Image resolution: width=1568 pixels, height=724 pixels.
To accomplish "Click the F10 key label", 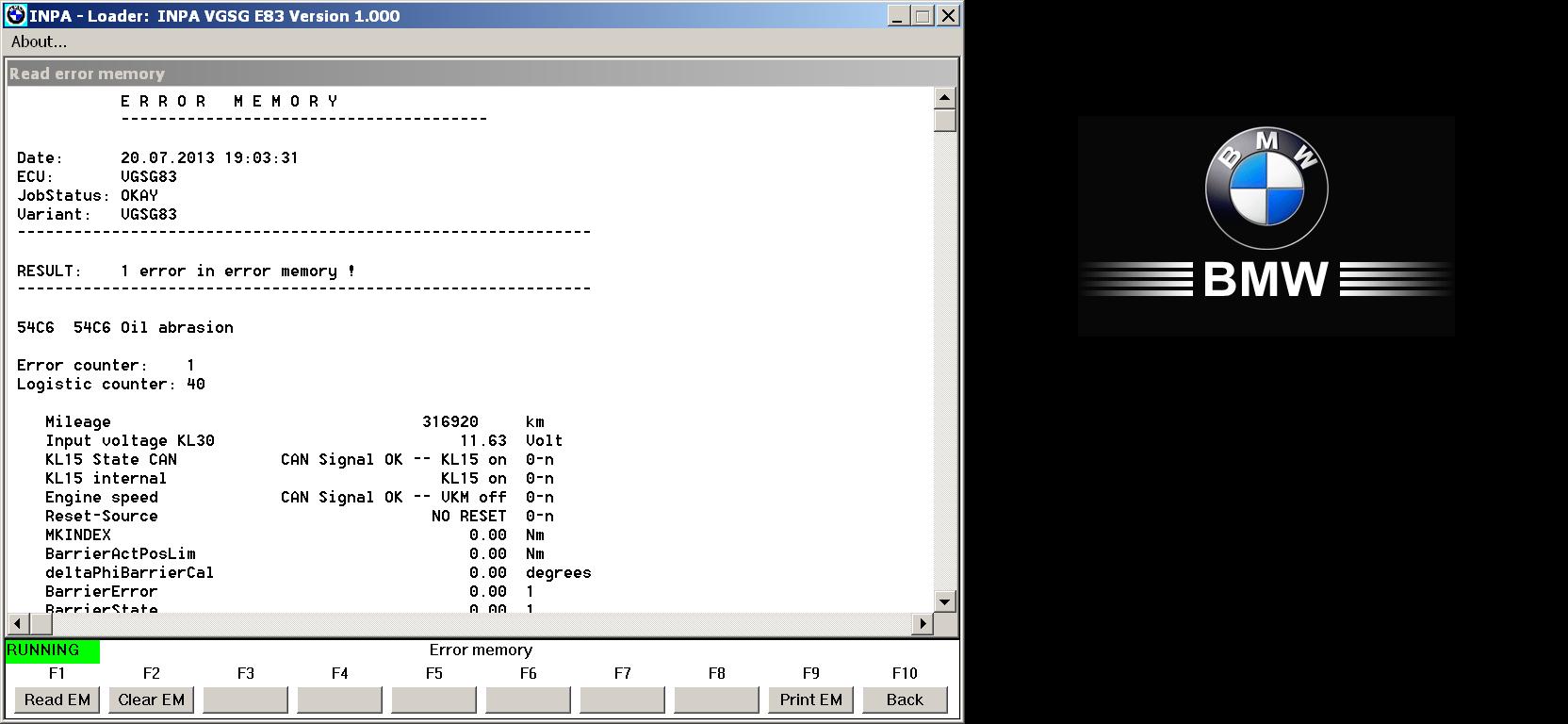I will tap(905, 673).
